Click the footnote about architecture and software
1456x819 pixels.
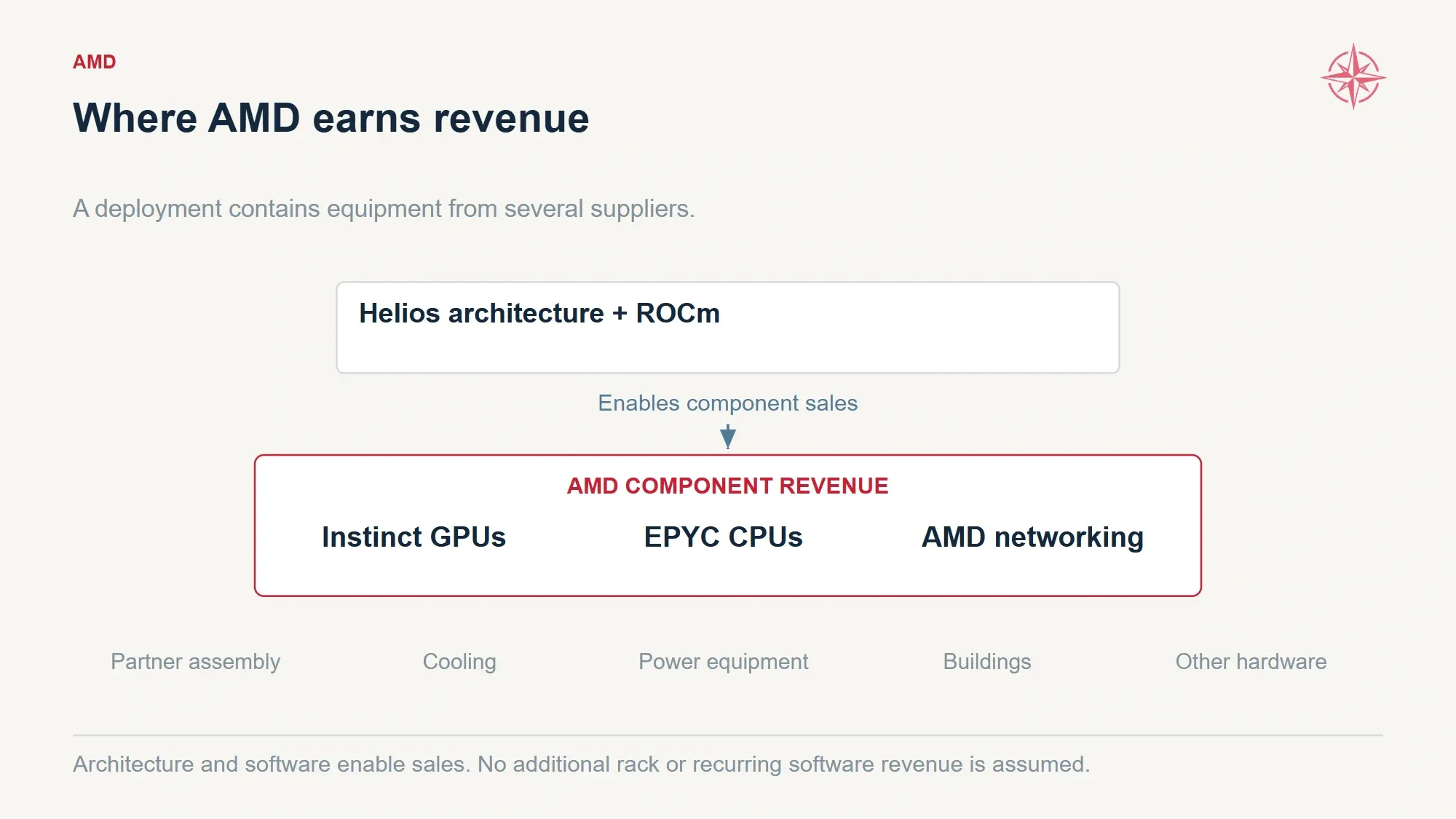click(x=581, y=764)
